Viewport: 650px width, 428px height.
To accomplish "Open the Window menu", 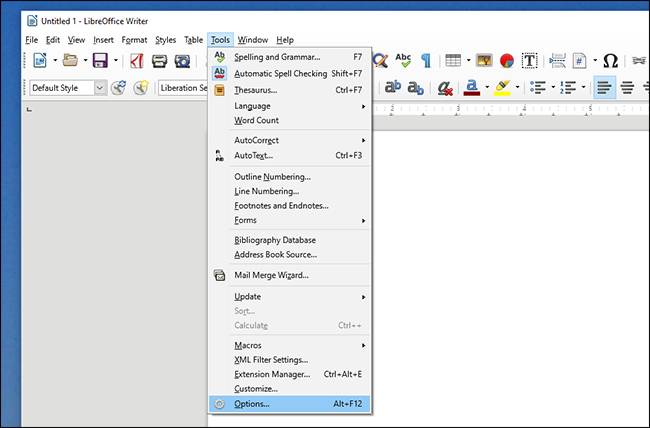I will (x=253, y=40).
